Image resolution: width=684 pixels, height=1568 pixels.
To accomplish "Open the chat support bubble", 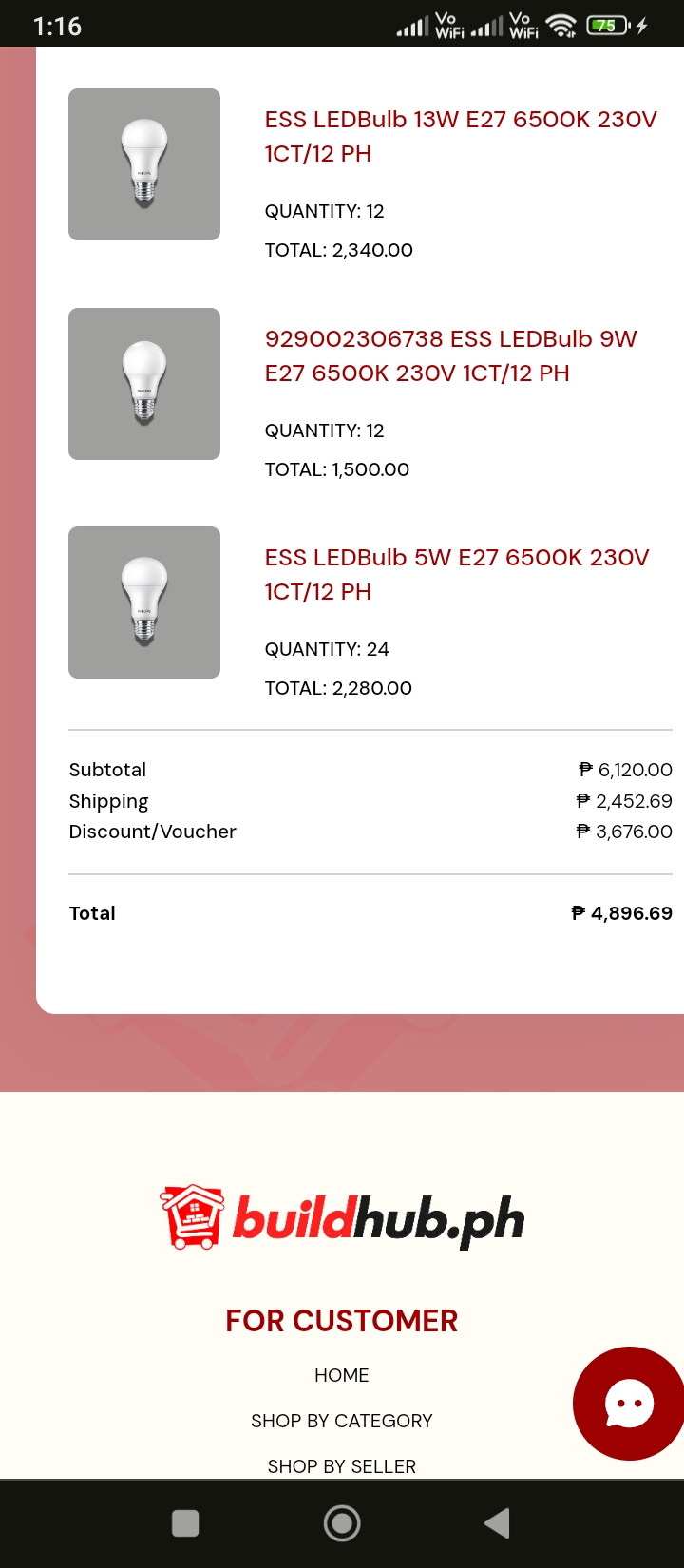I will click(x=628, y=1403).
